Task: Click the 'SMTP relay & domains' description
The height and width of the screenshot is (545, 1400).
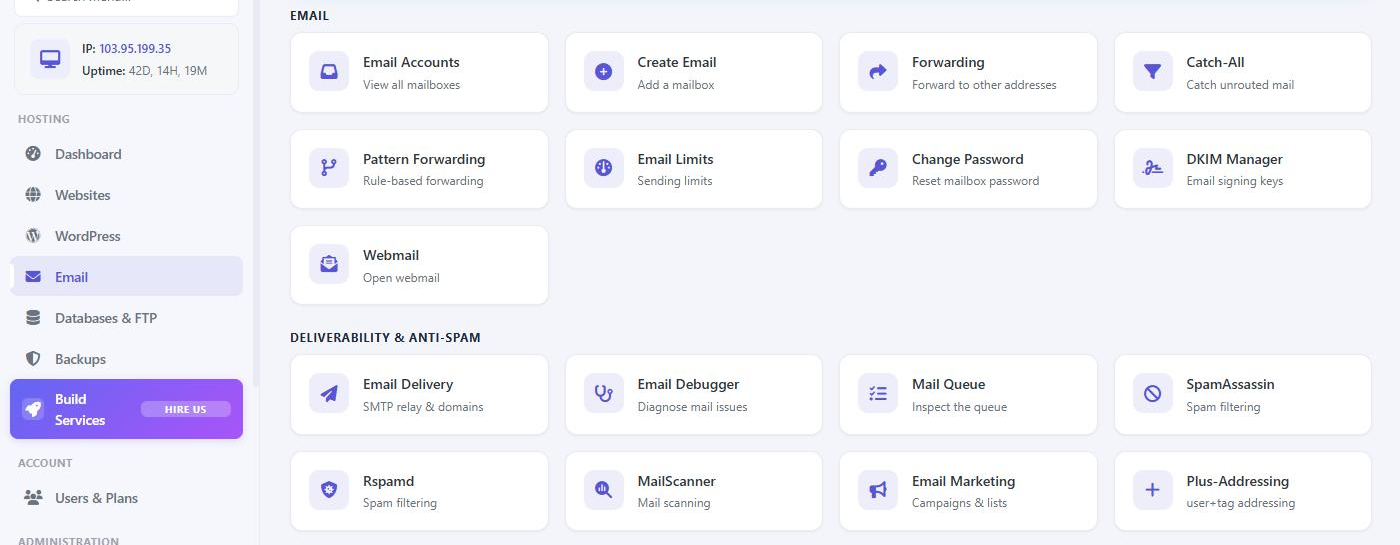Action: 423,407
